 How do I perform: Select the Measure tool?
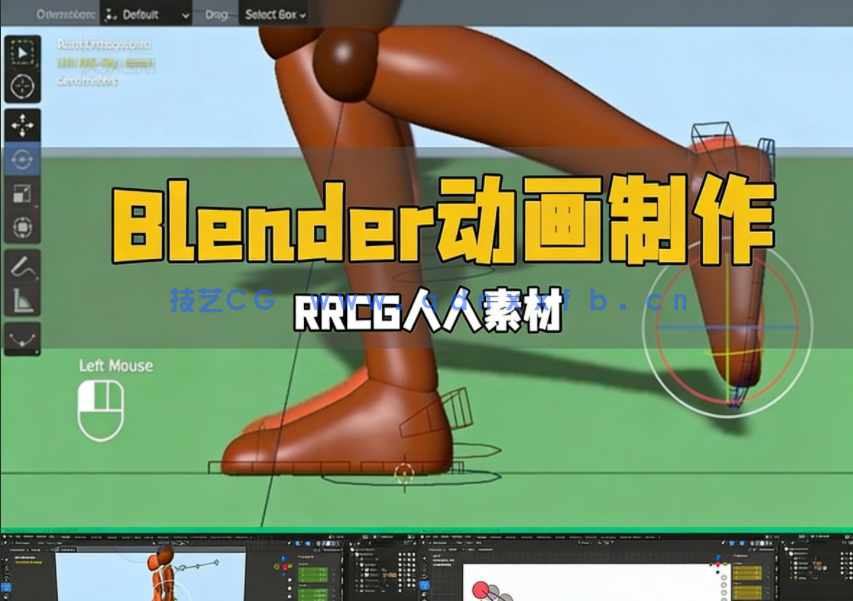[20, 301]
